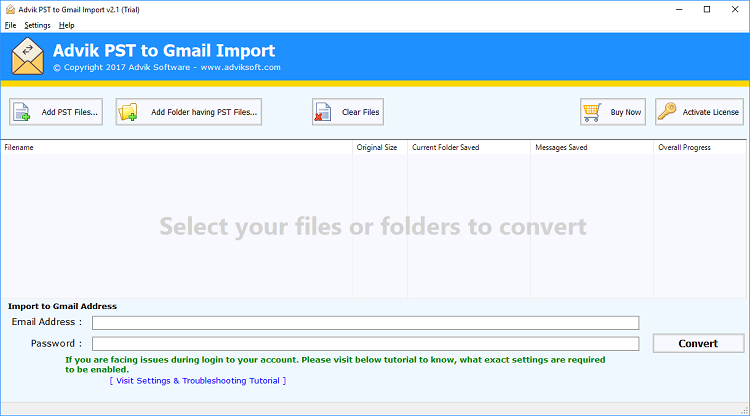This screenshot has height=416, width=750.
Task: Click the Advik envelope logo in banner
Action: [28, 56]
